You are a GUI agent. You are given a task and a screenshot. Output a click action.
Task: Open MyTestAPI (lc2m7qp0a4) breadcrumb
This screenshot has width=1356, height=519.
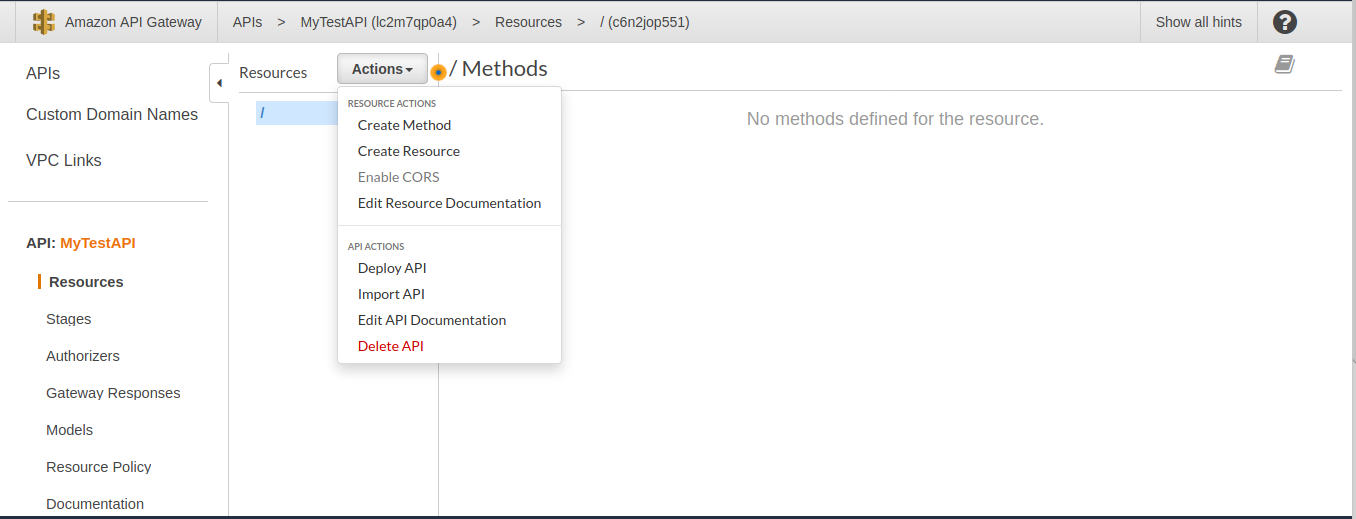click(x=378, y=22)
